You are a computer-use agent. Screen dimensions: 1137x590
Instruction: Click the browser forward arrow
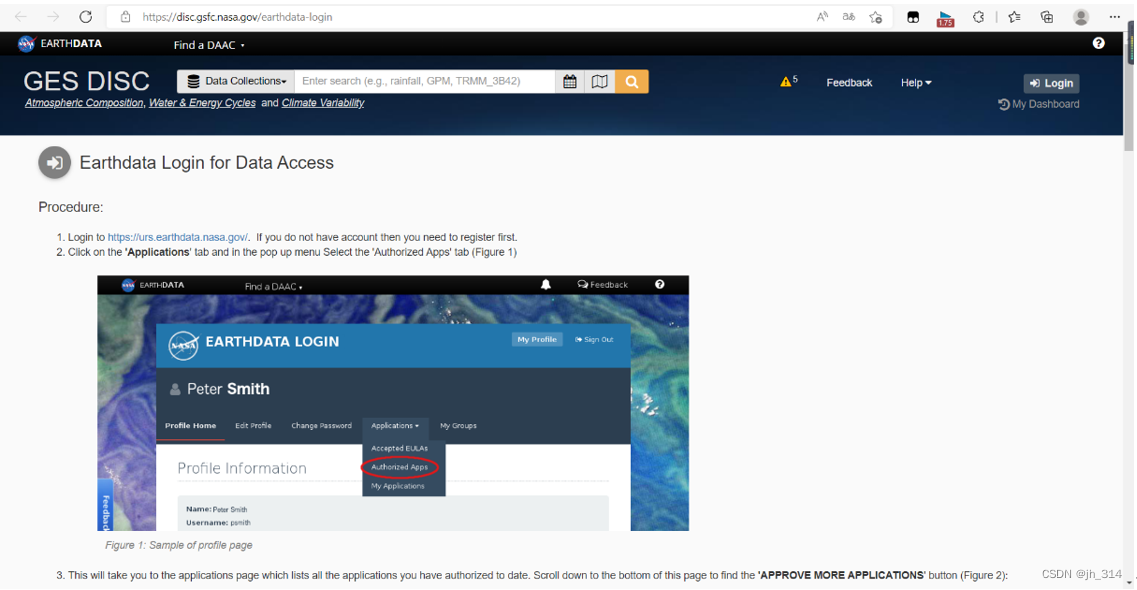[53, 17]
